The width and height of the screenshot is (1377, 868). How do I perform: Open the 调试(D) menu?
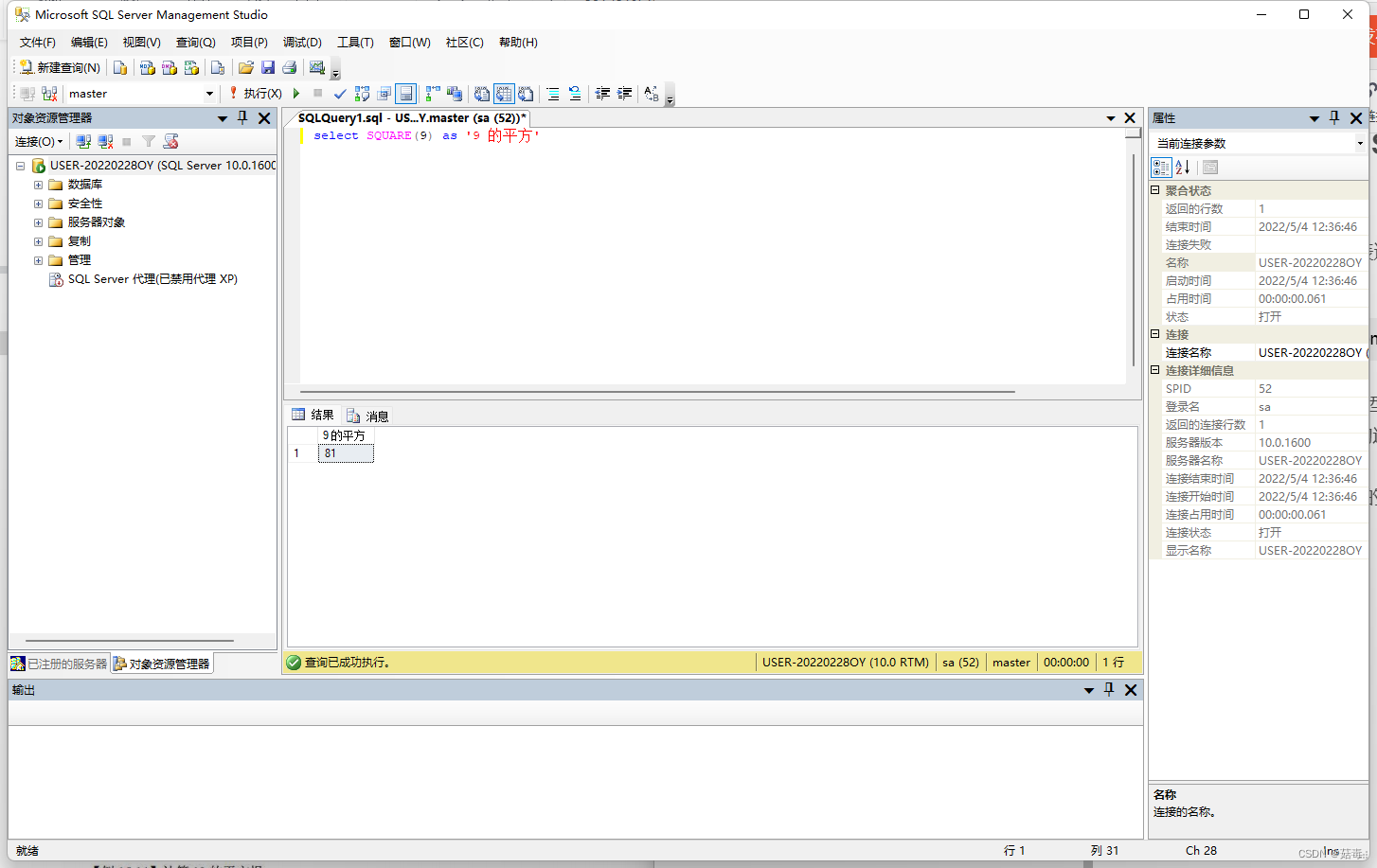point(302,43)
